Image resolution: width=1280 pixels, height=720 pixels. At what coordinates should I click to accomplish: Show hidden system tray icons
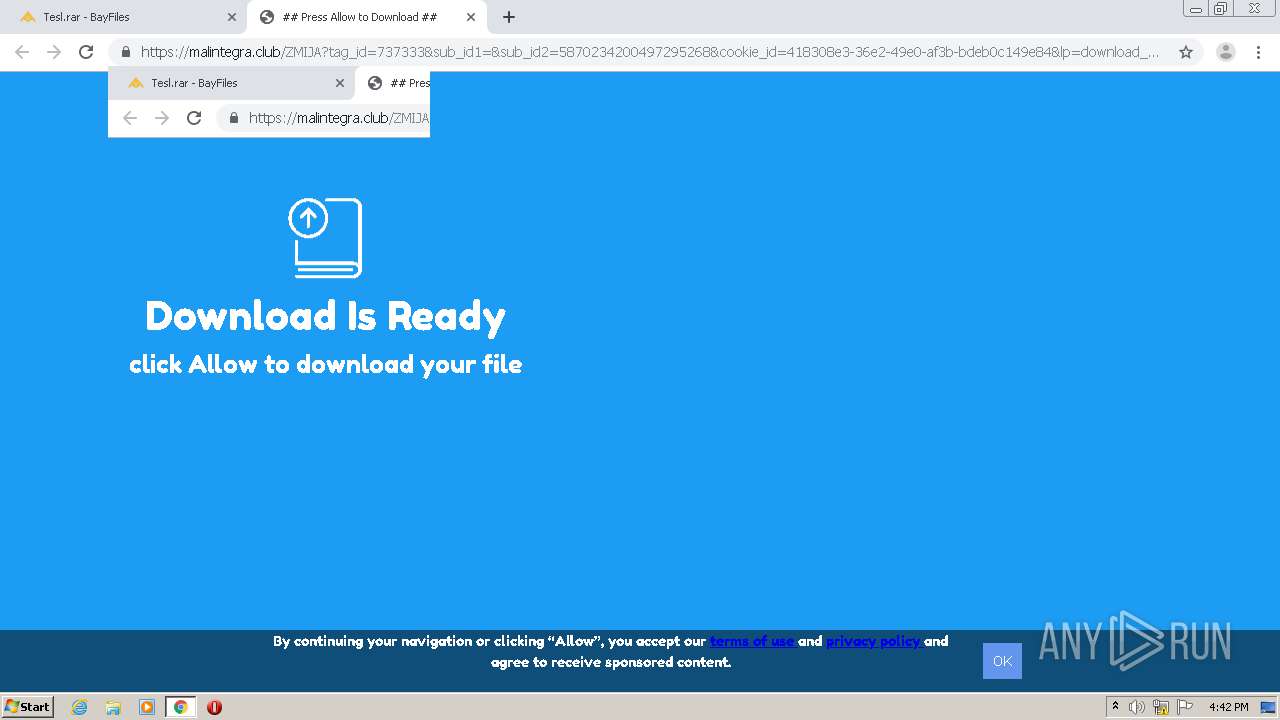click(1116, 707)
